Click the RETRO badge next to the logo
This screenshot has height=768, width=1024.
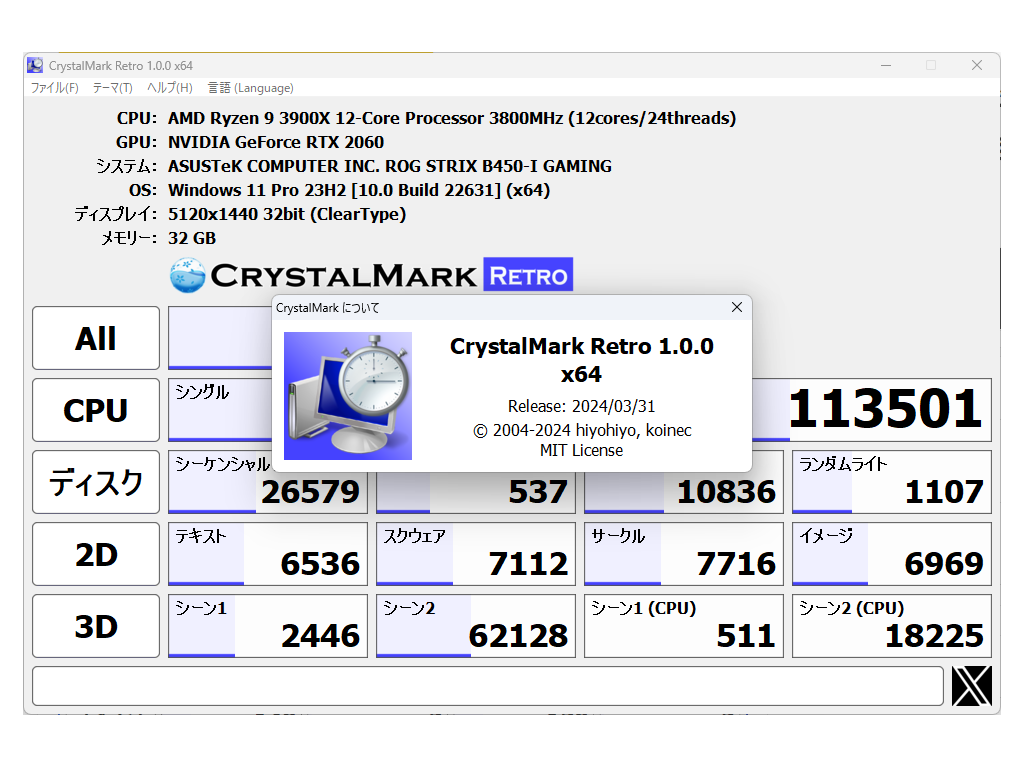pos(529,275)
